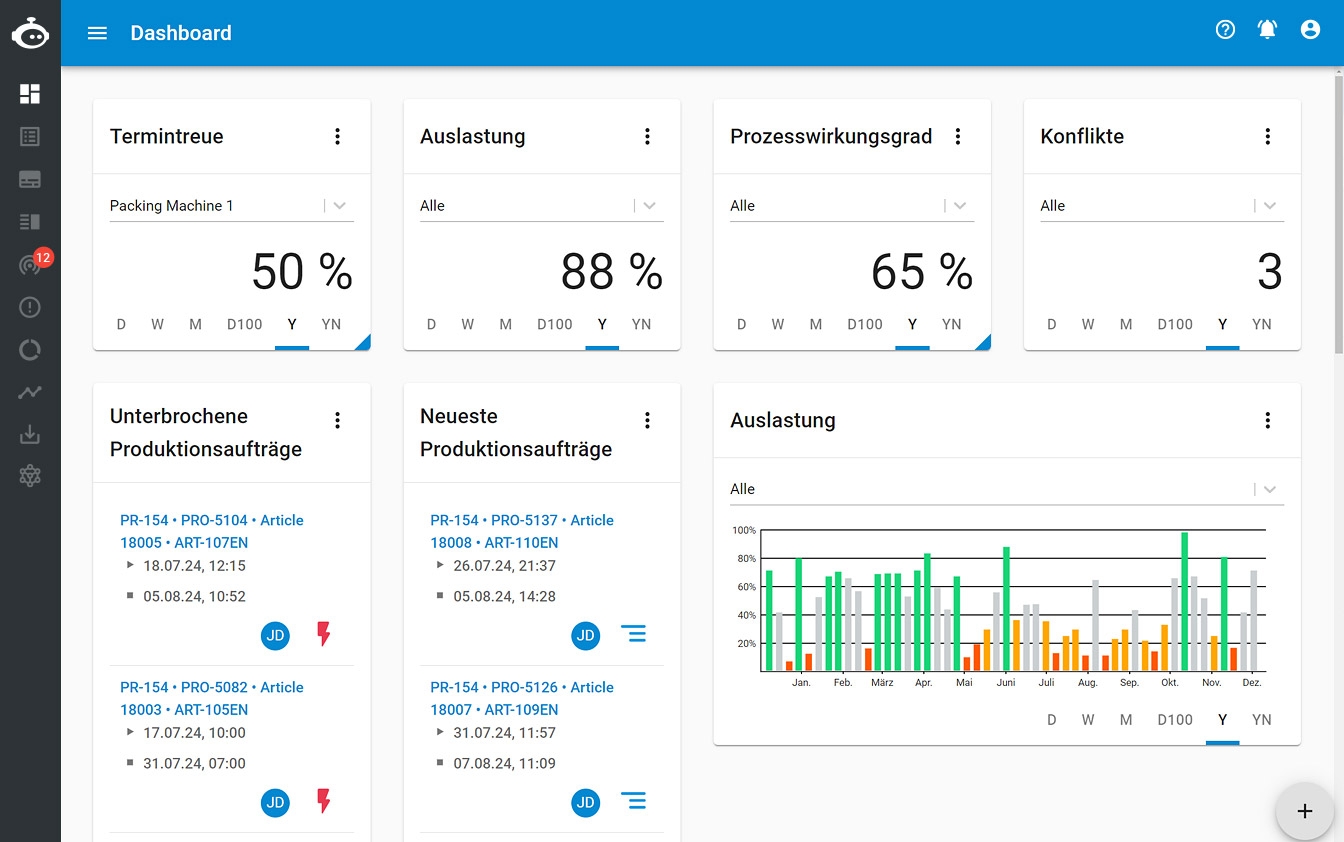Click the floating plus add button

click(1304, 811)
